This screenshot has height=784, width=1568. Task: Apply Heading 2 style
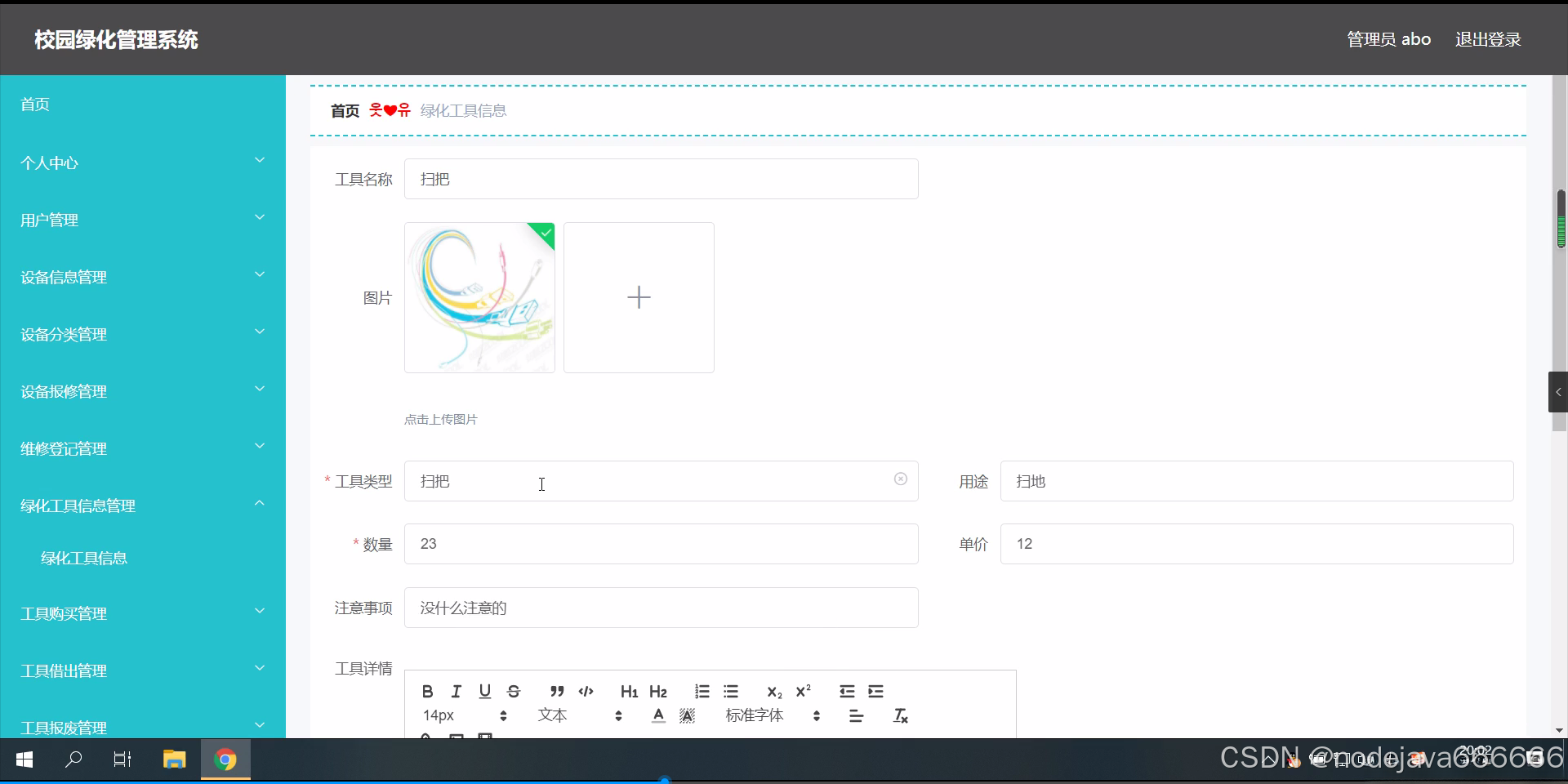(658, 692)
